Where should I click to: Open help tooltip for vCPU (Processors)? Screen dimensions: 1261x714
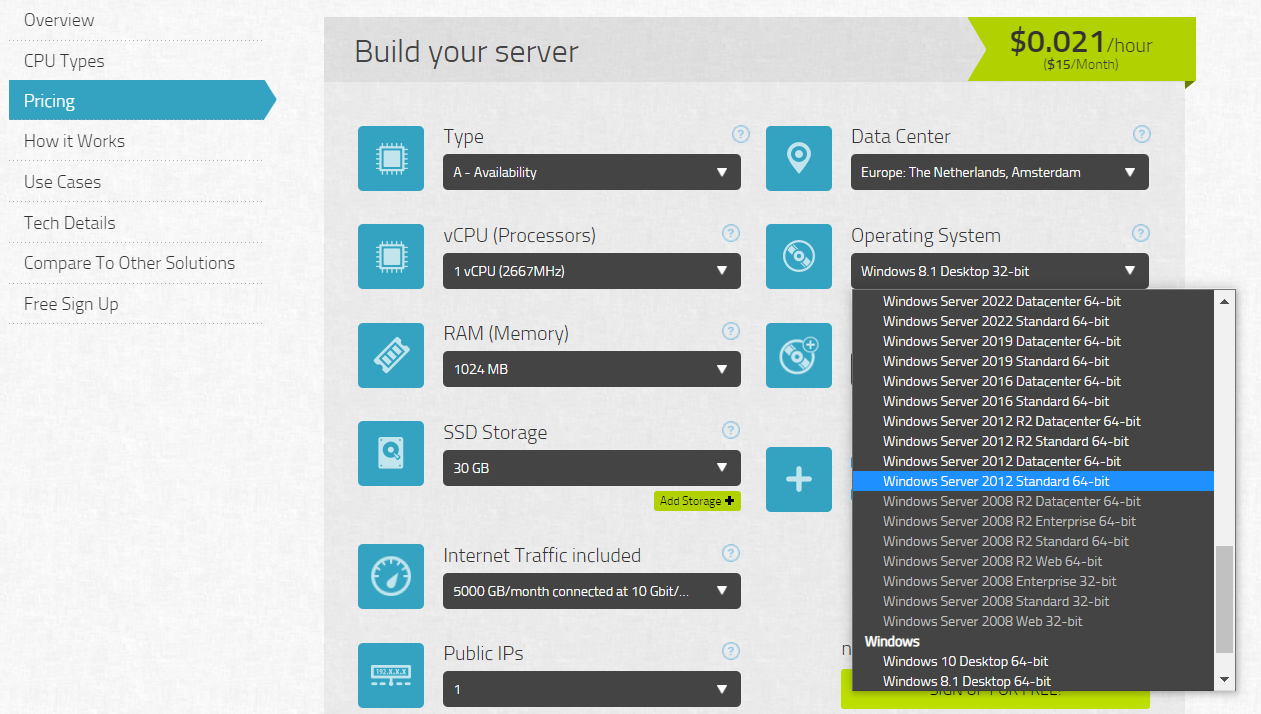point(731,233)
